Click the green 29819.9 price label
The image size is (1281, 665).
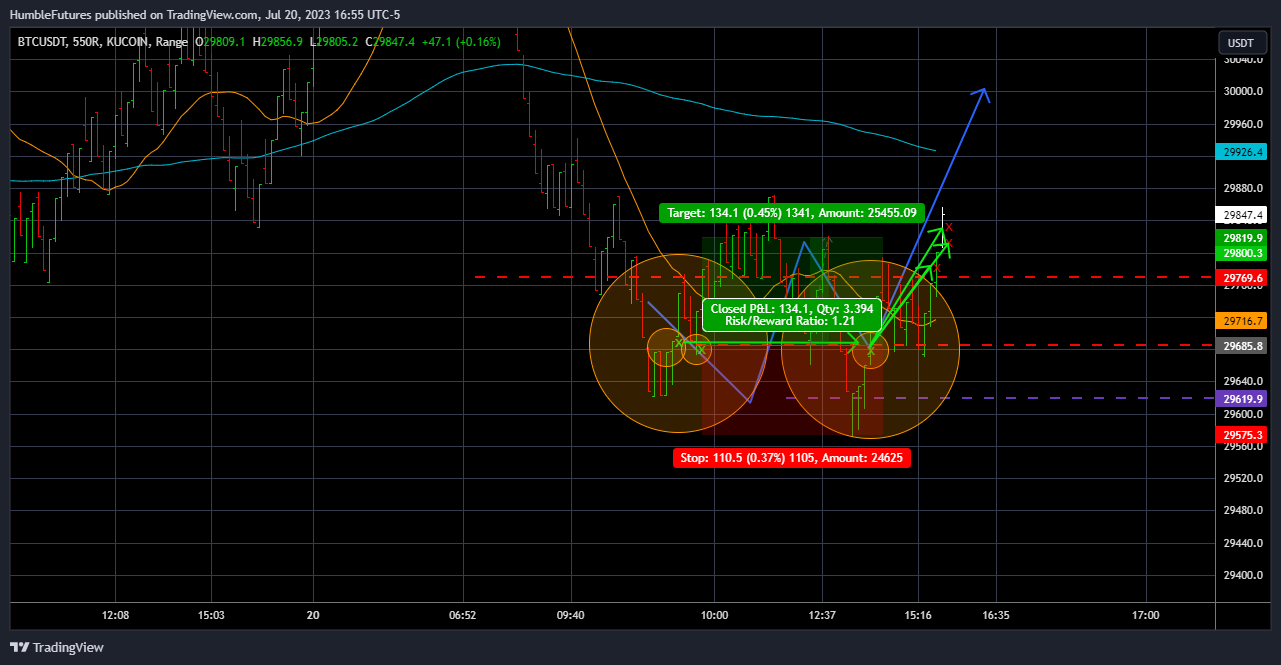point(1241,238)
